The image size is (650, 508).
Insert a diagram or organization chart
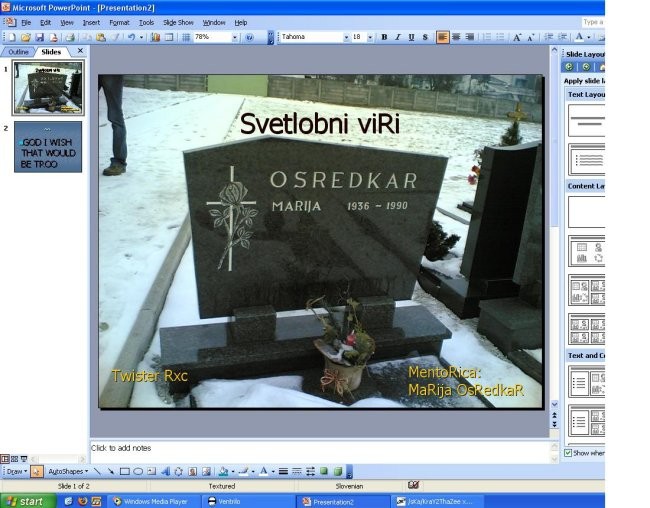[179, 472]
